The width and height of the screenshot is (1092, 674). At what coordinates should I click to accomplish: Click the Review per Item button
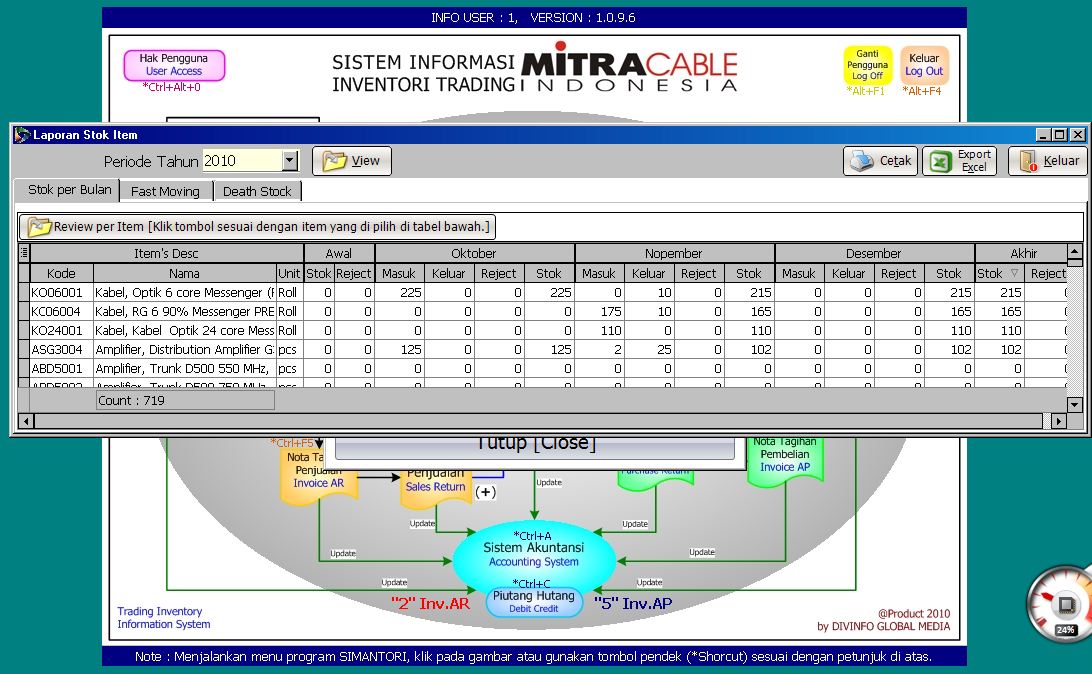click(x=258, y=226)
